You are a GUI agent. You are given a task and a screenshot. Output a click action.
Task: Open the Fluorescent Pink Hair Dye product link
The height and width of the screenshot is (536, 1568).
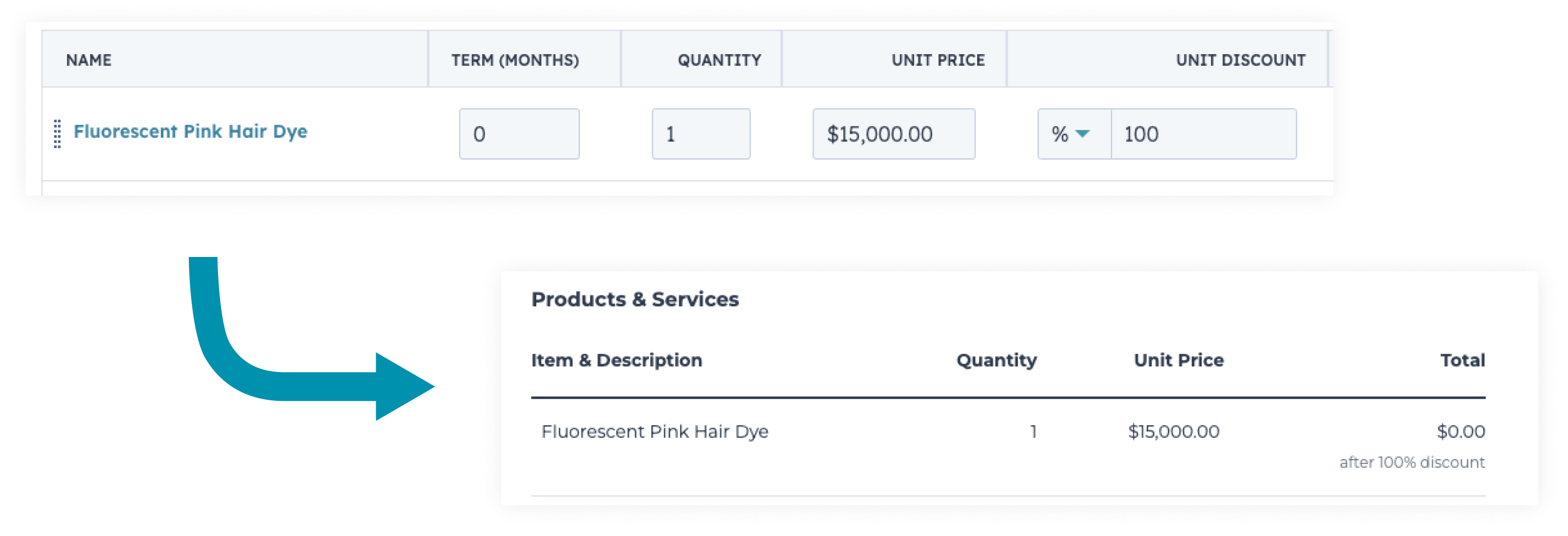[x=190, y=131]
